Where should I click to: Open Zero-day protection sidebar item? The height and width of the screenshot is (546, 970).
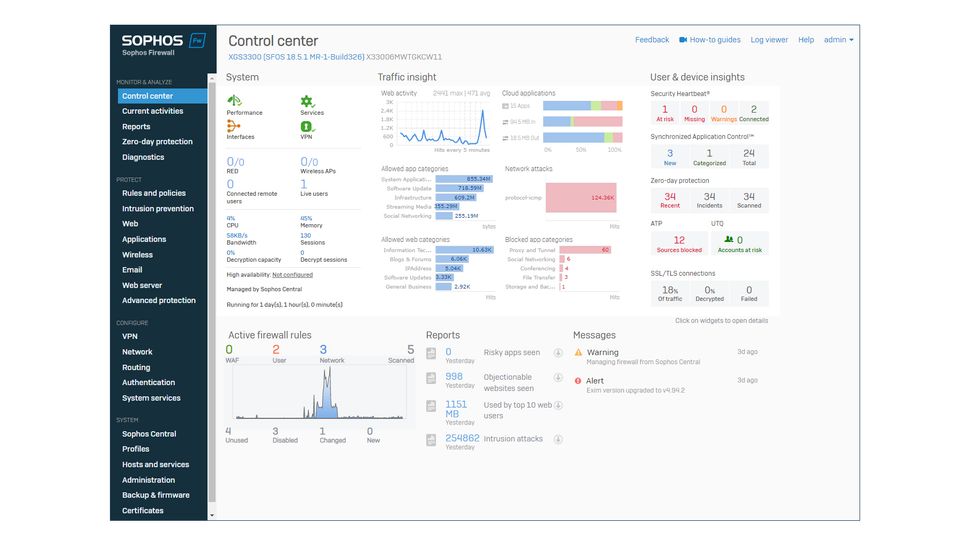(157, 142)
